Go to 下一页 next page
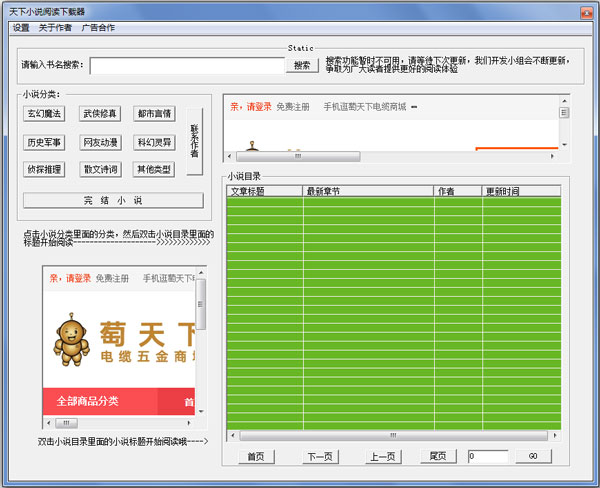600x488 pixels. (319, 456)
